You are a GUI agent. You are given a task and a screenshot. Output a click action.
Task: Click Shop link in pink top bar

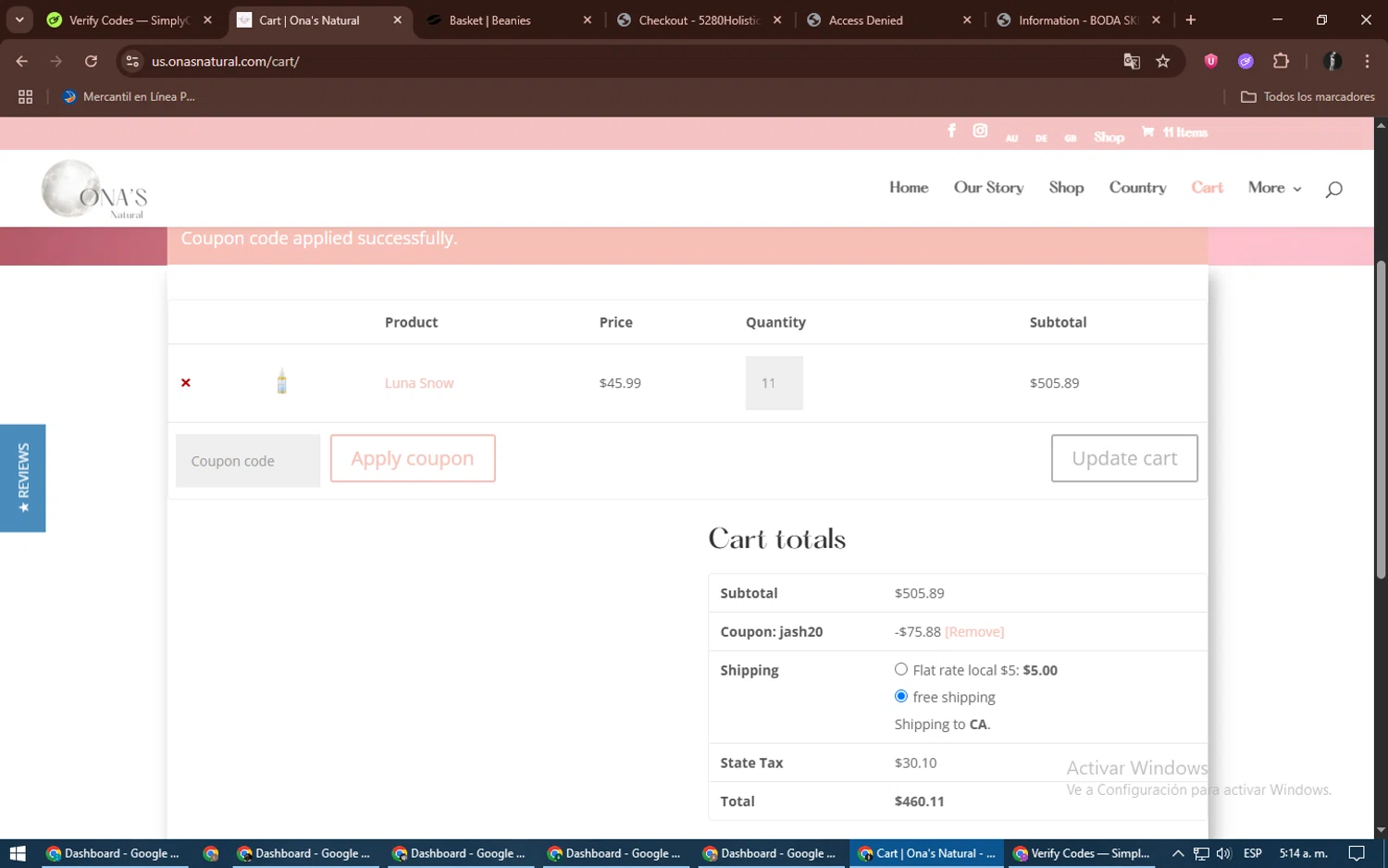click(1109, 137)
